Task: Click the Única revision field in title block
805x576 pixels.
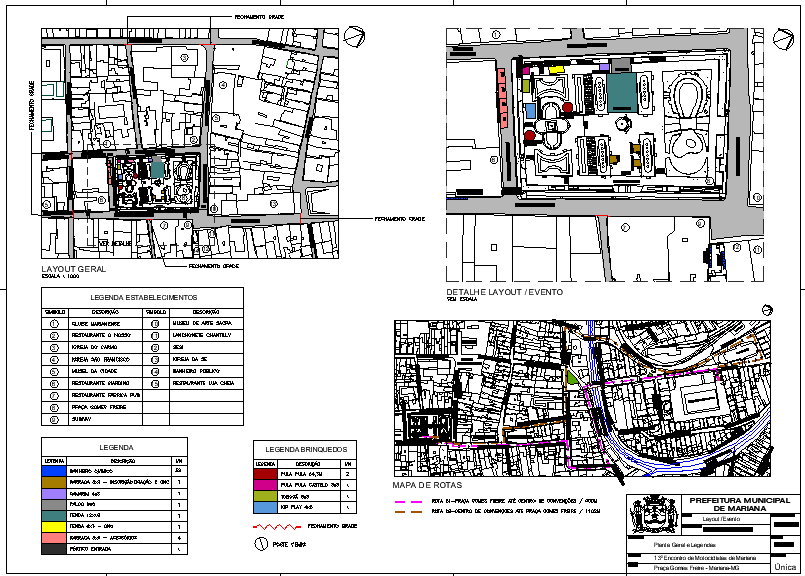Action: 784,566
